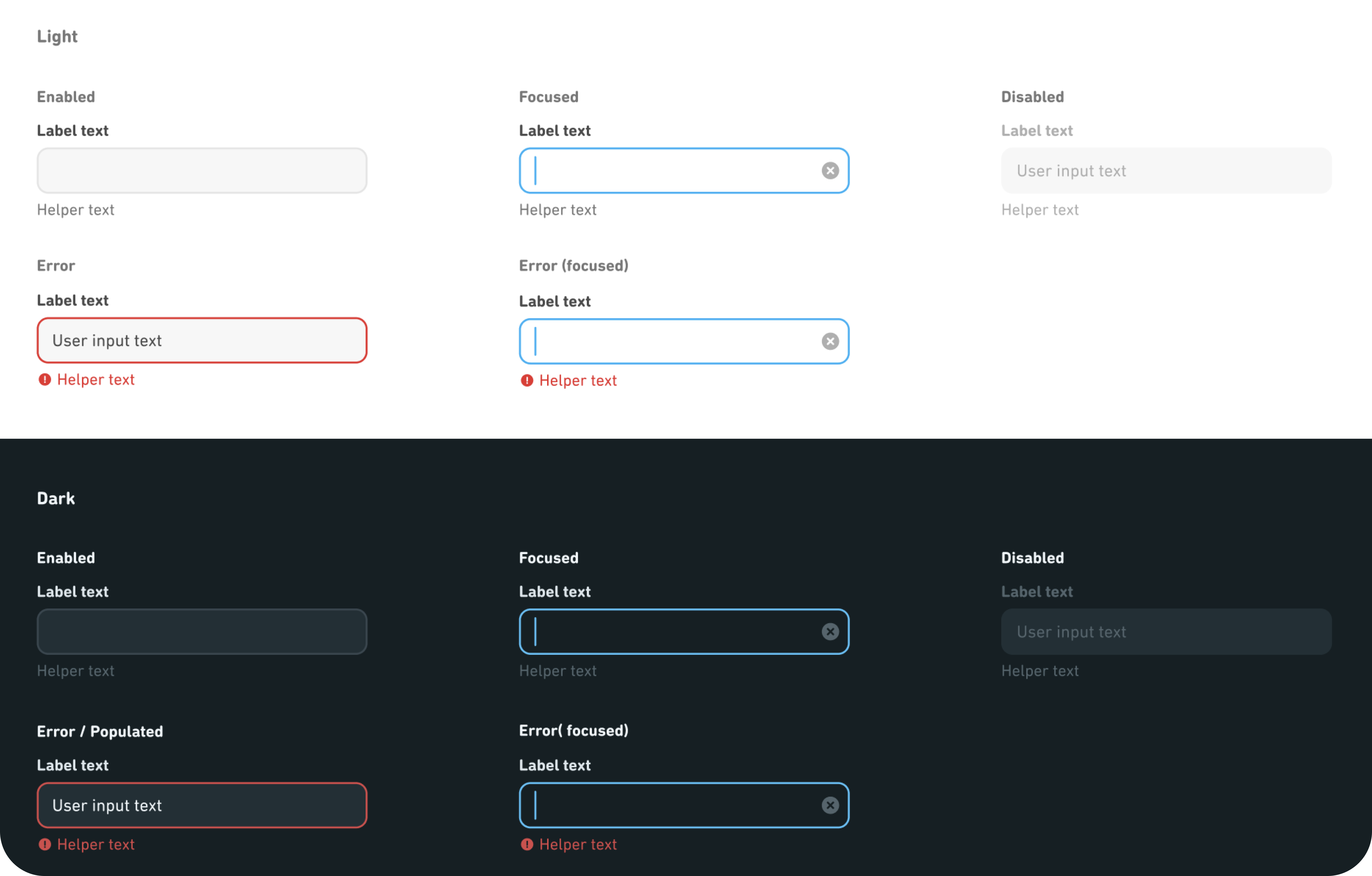Screen dimensions: 1372x876
Task: Click the alert icon under Dark Error( focused) field
Action: coord(527,844)
